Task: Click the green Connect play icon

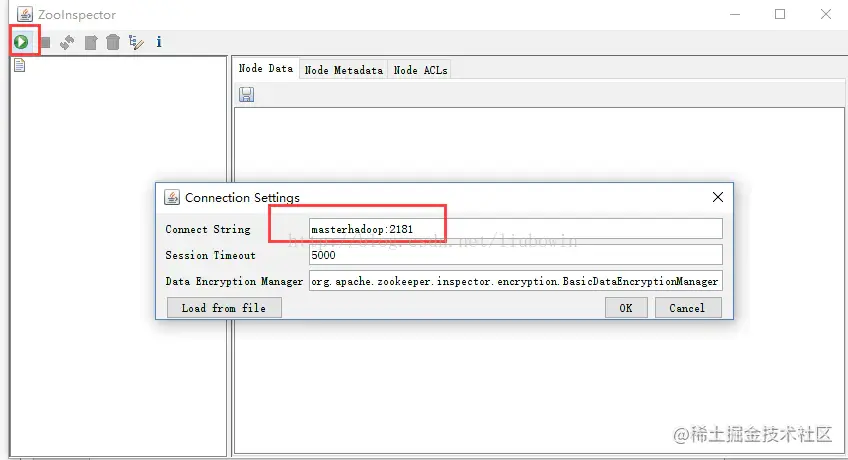Action: [21, 42]
